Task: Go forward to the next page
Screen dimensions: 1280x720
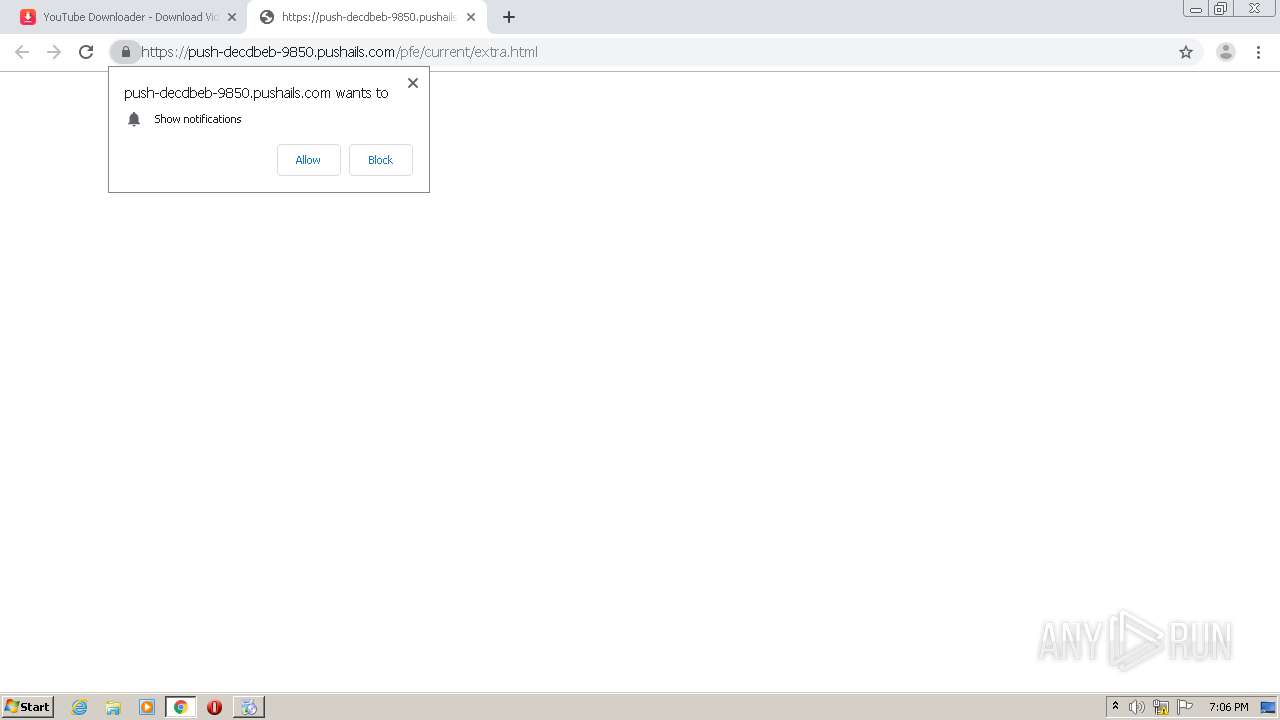Action: click(54, 52)
